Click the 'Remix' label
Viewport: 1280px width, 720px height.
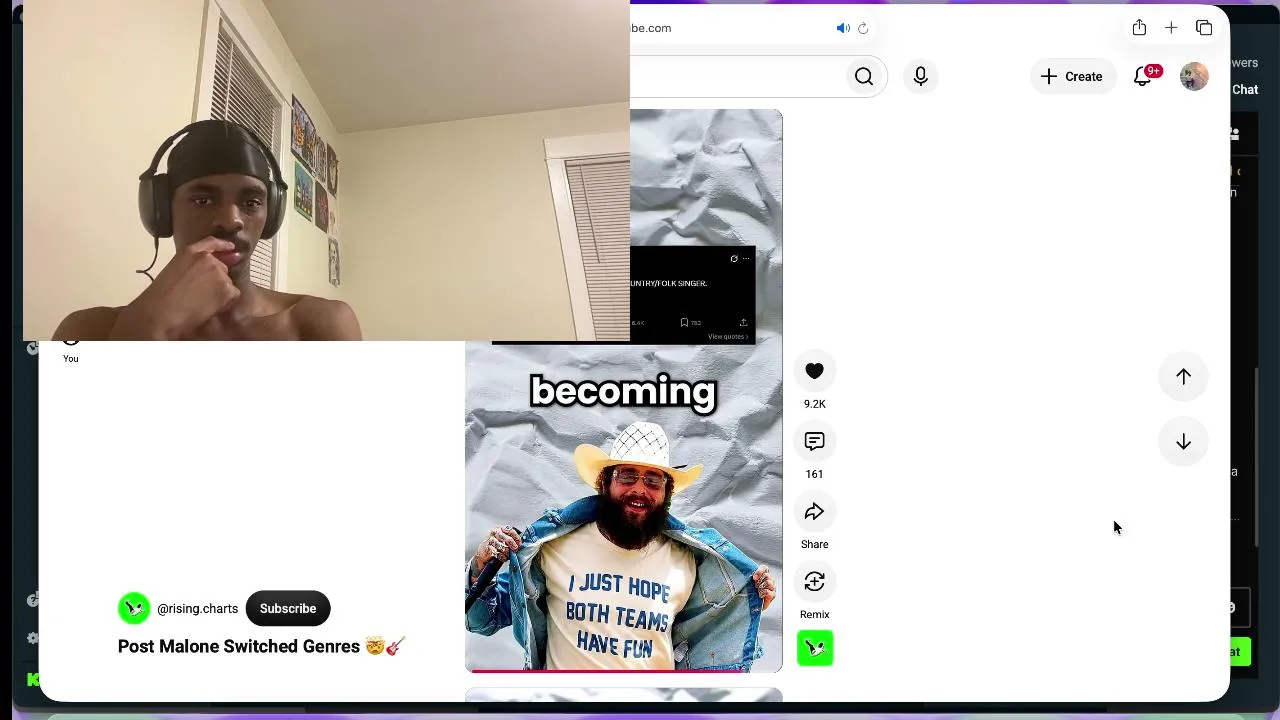(814, 614)
